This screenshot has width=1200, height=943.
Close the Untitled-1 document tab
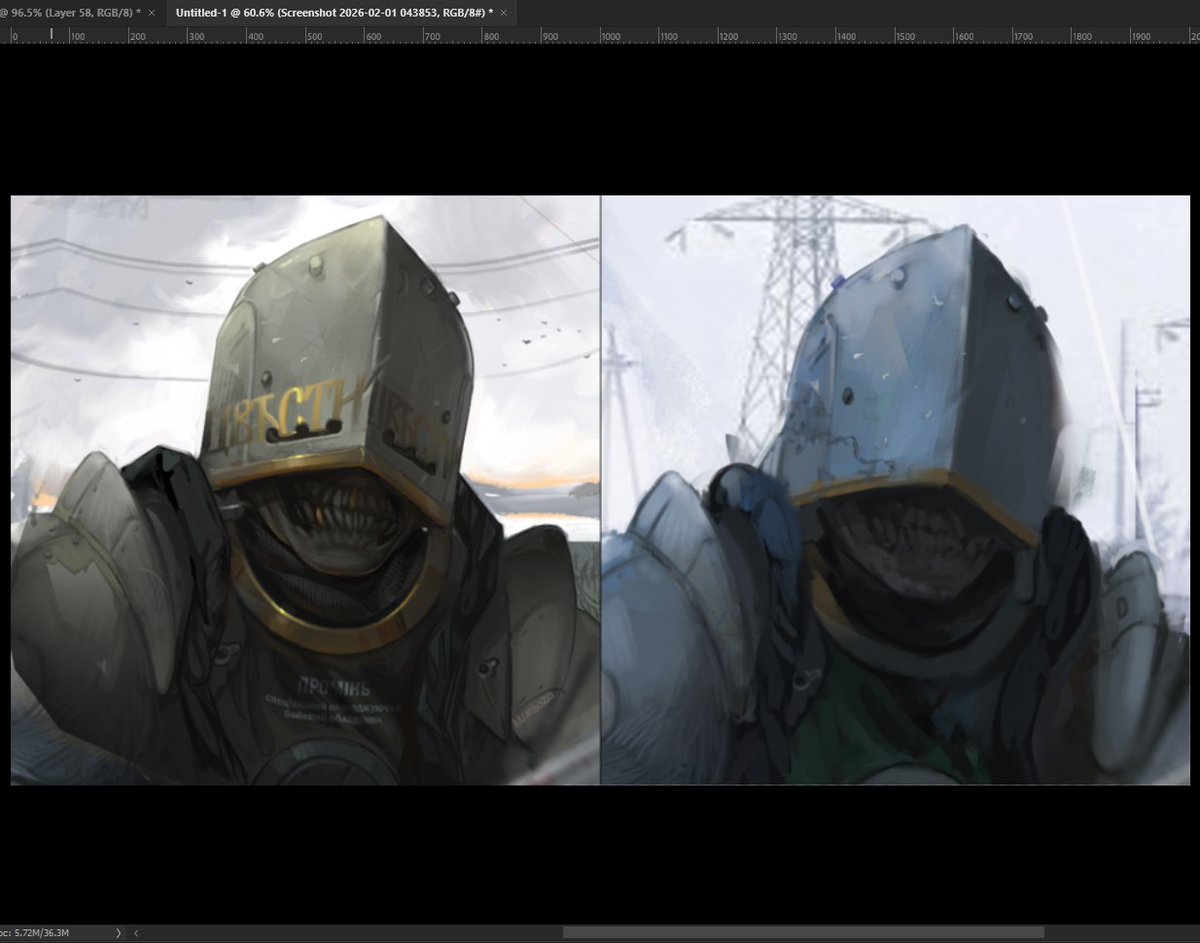tap(505, 13)
